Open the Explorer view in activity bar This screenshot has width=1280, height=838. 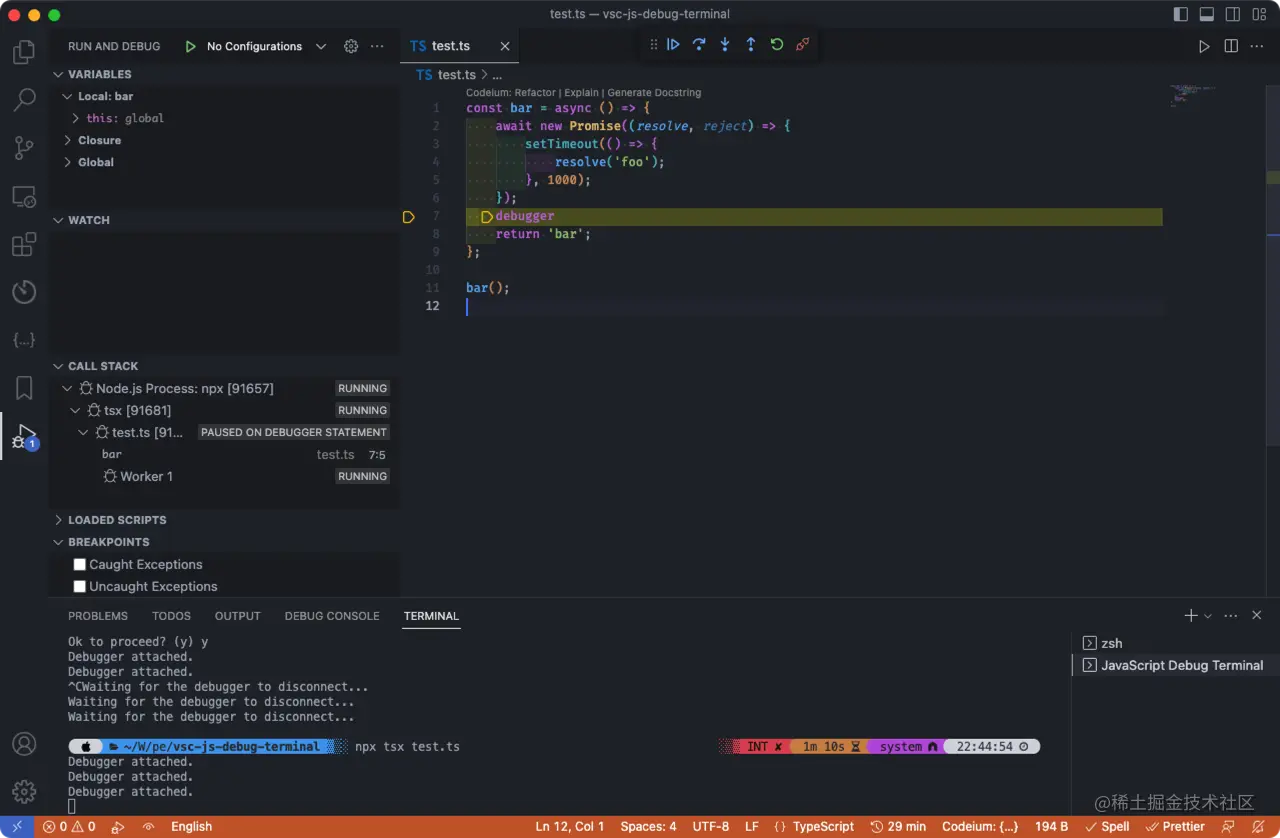pos(24,52)
